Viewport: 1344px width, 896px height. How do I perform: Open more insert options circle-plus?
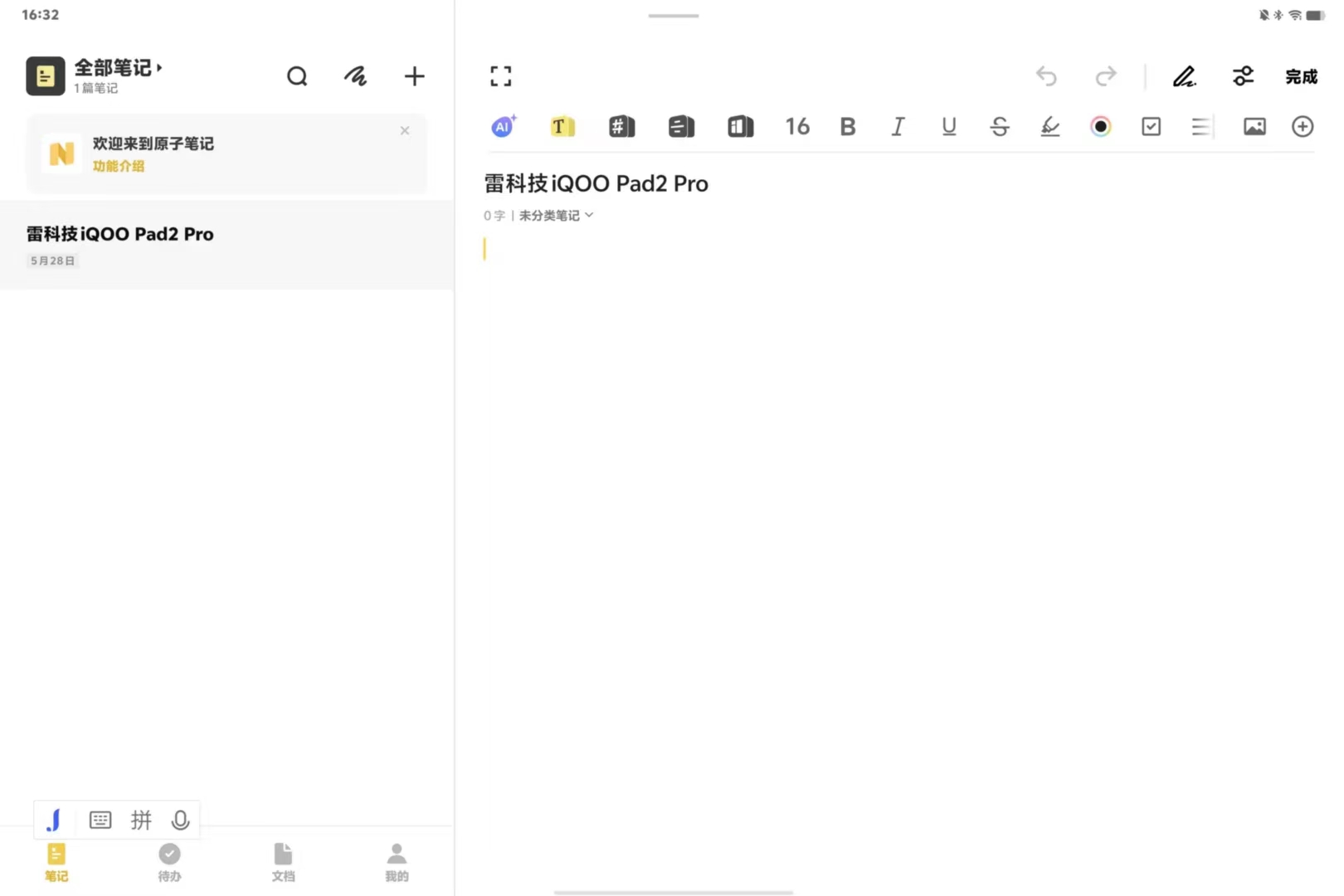1303,126
